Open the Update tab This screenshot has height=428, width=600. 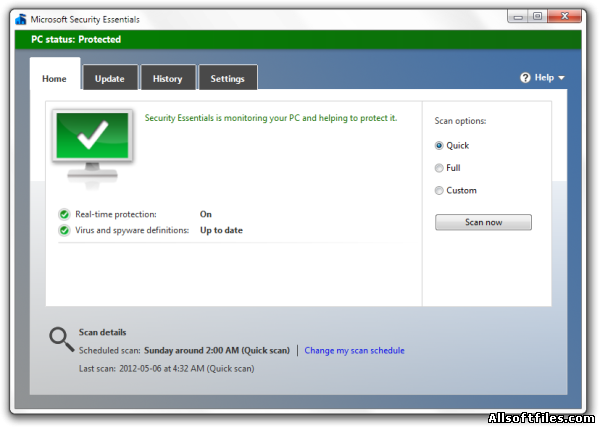click(110, 79)
